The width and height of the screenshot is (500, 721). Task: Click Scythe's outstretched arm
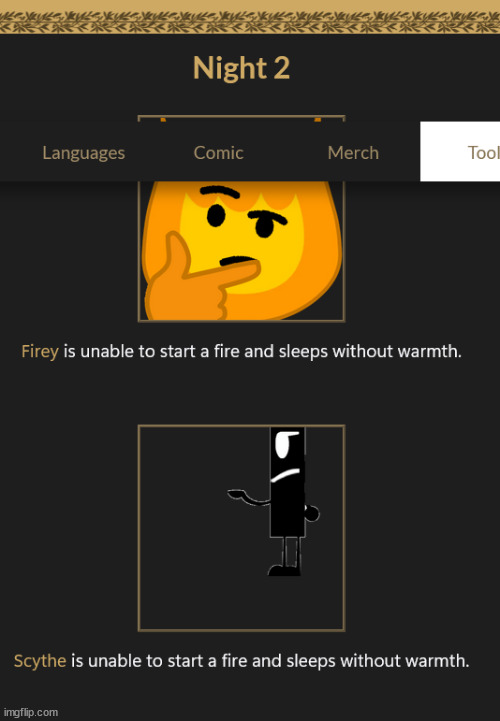tap(249, 498)
